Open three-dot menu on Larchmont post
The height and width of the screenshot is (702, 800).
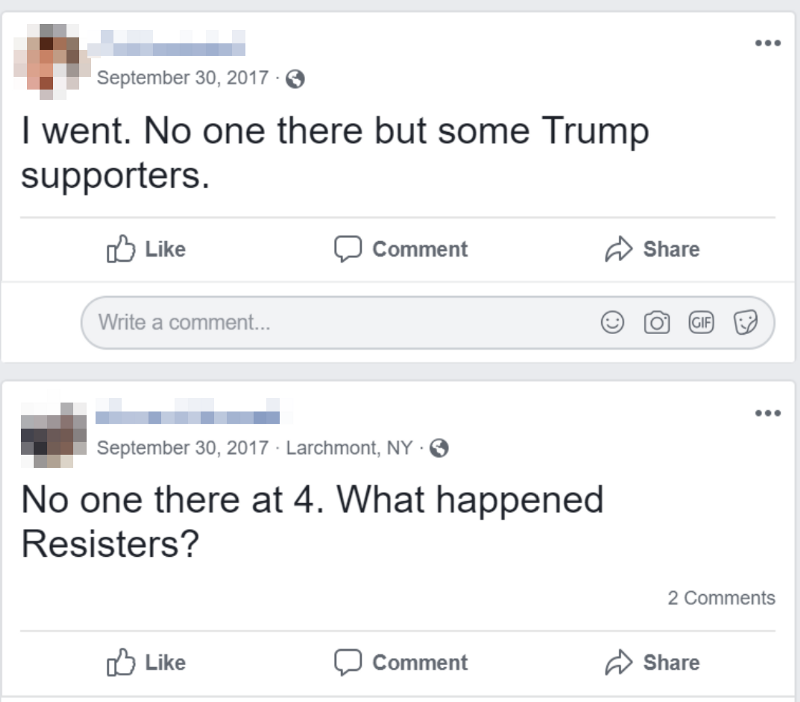pyautogui.click(x=768, y=413)
